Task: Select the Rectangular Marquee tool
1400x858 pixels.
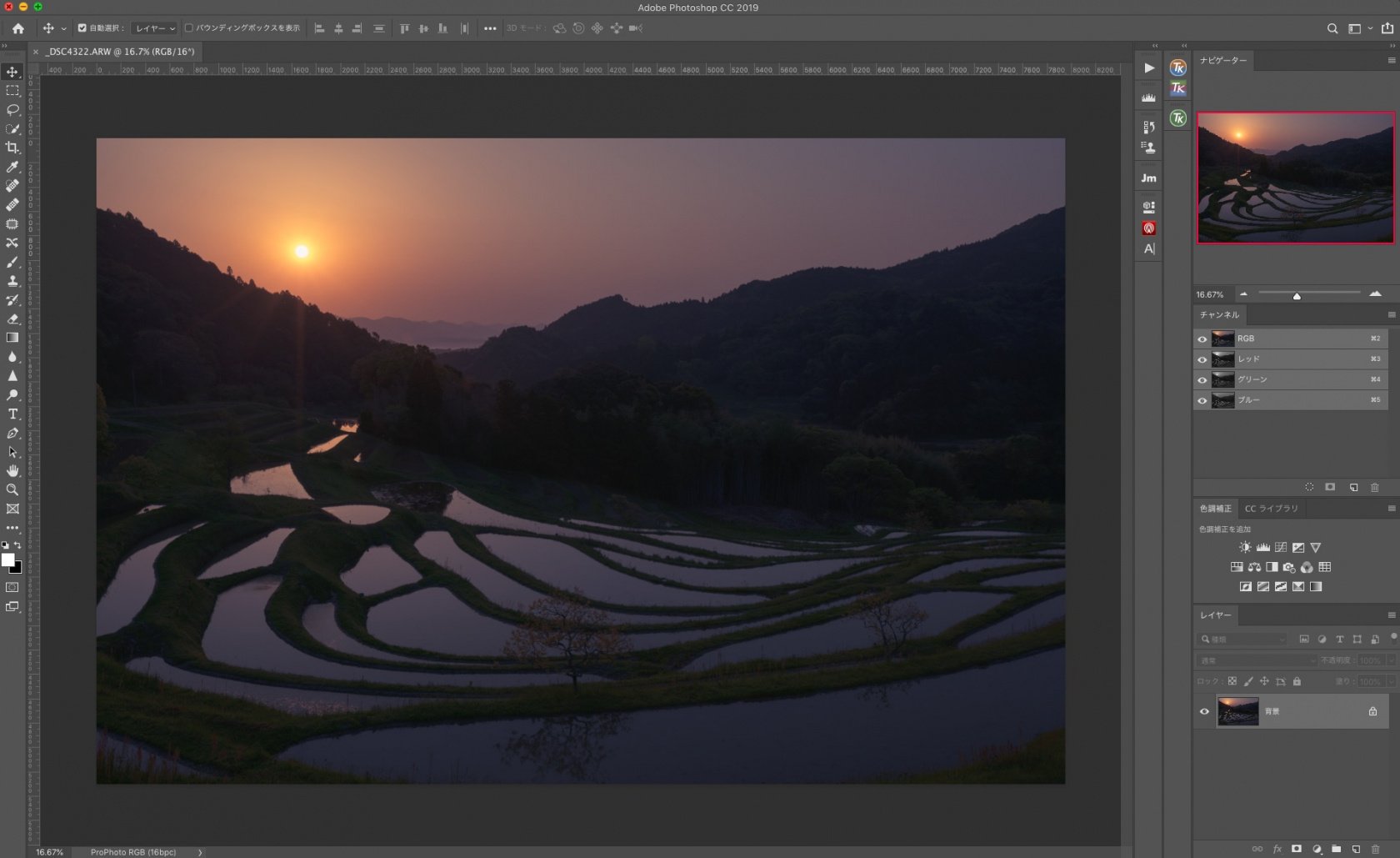Action: (x=12, y=91)
